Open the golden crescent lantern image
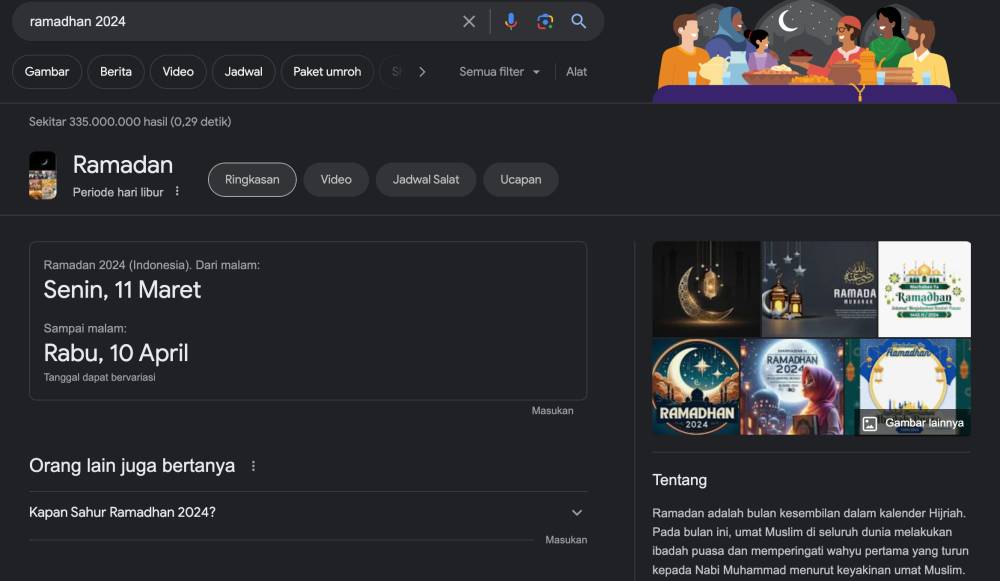 (706, 289)
